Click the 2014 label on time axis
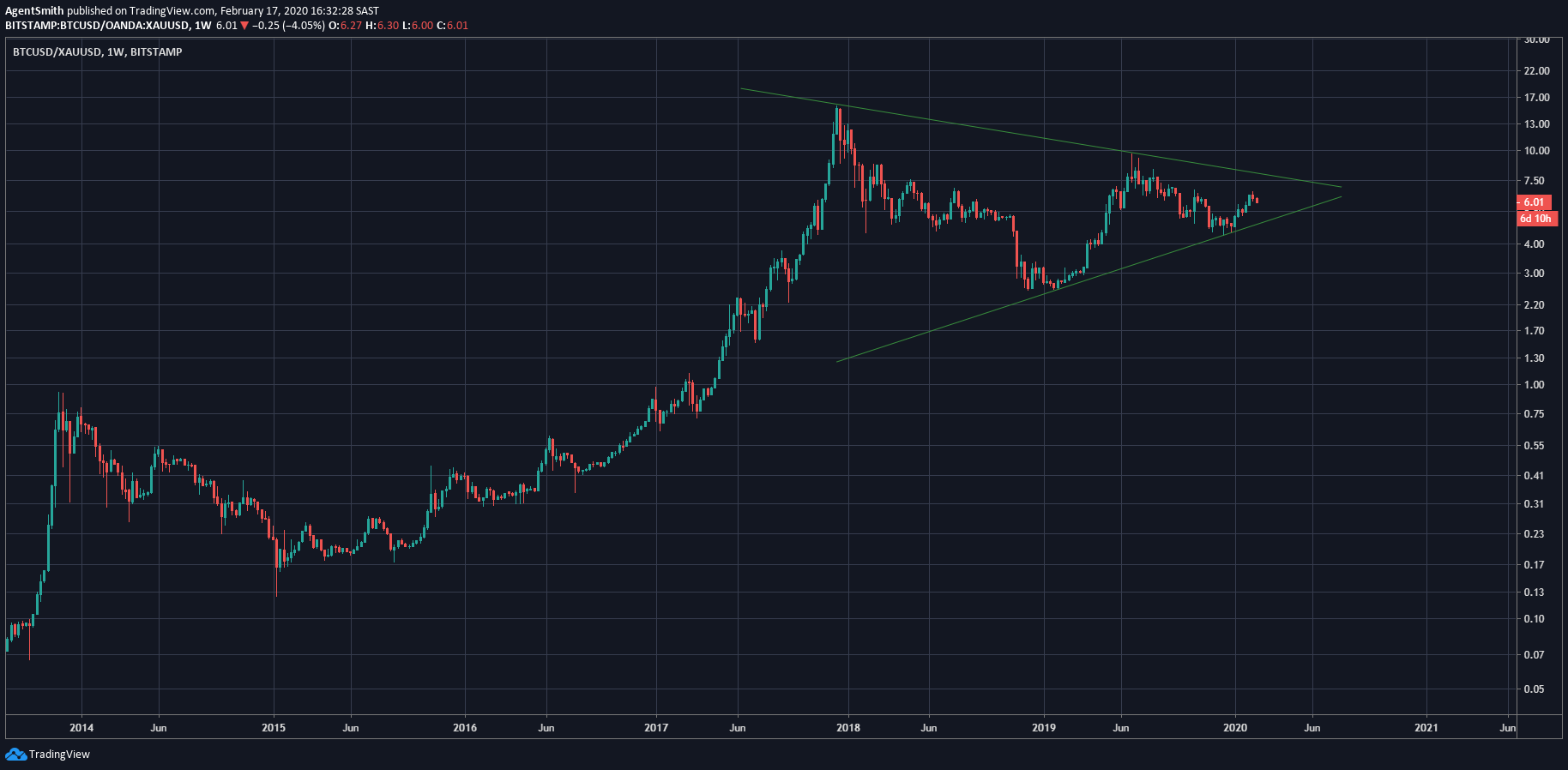 point(81,728)
